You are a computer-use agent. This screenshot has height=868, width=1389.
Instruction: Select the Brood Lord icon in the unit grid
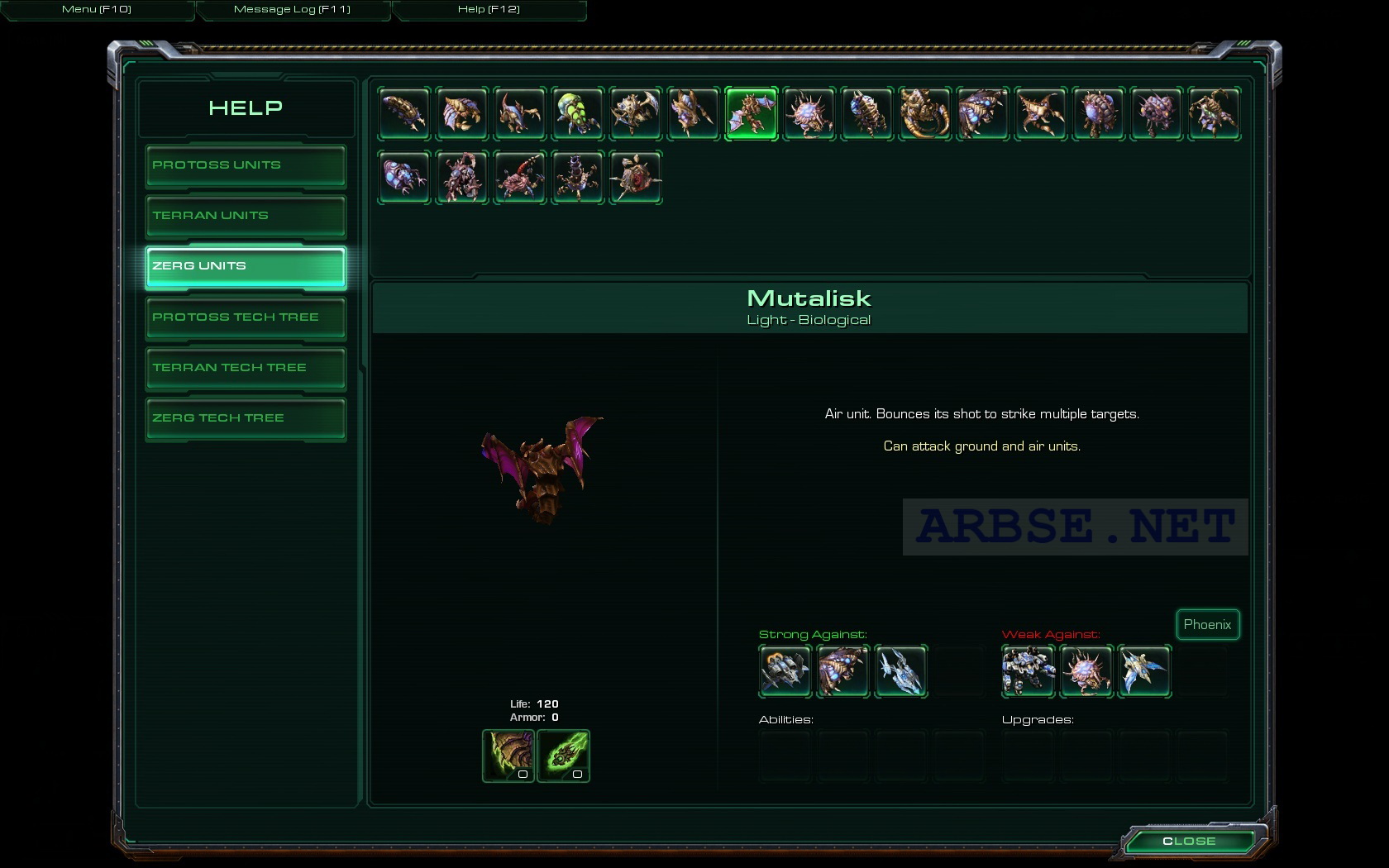pos(983,113)
